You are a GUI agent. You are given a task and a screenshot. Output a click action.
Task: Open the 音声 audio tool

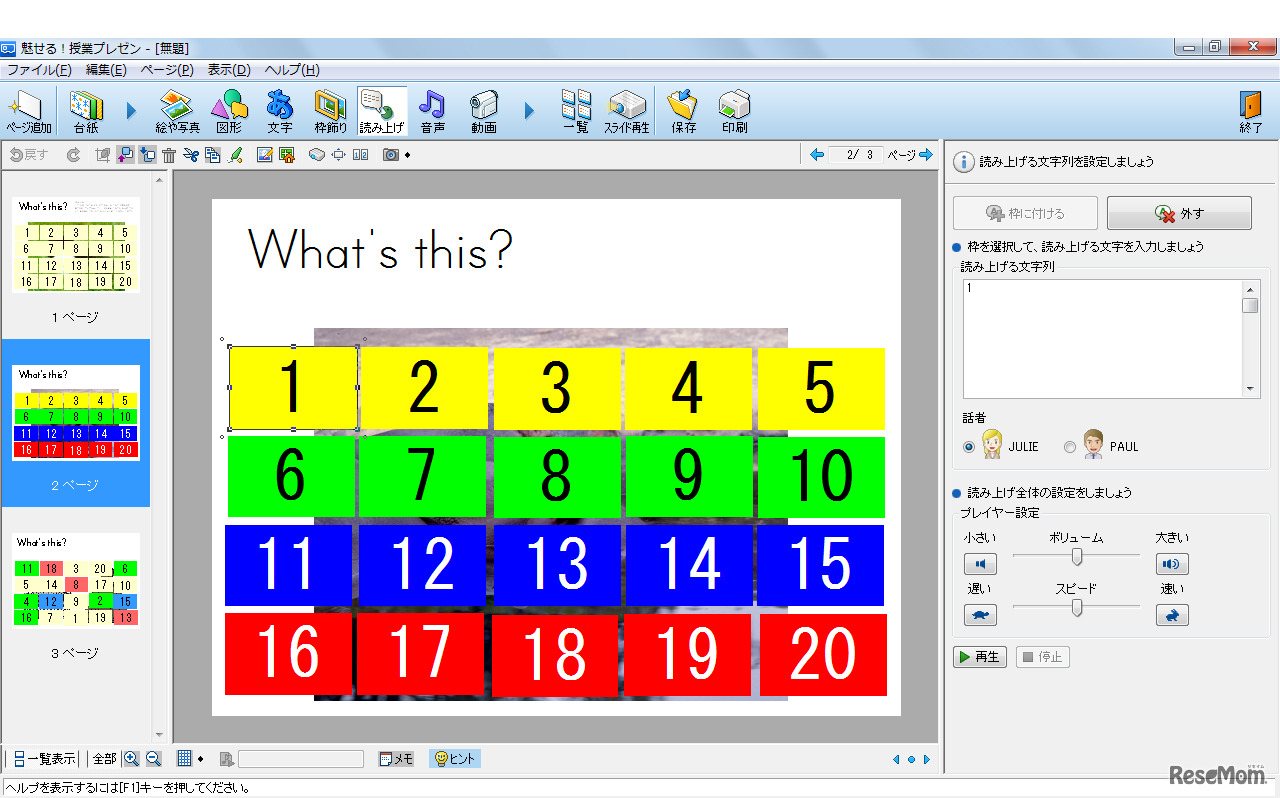pyautogui.click(x=432, y=110)
